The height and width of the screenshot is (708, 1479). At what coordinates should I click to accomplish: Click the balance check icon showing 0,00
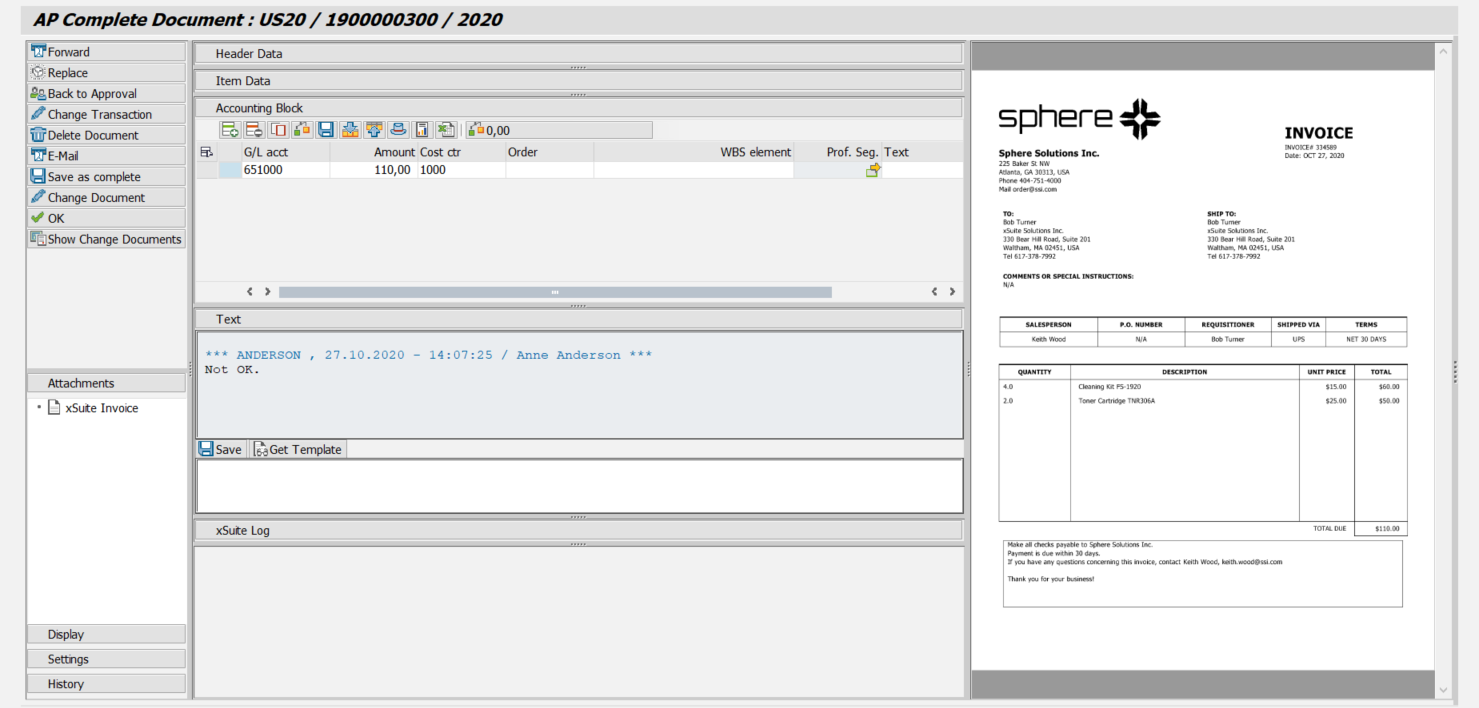[x=480, y=129]
